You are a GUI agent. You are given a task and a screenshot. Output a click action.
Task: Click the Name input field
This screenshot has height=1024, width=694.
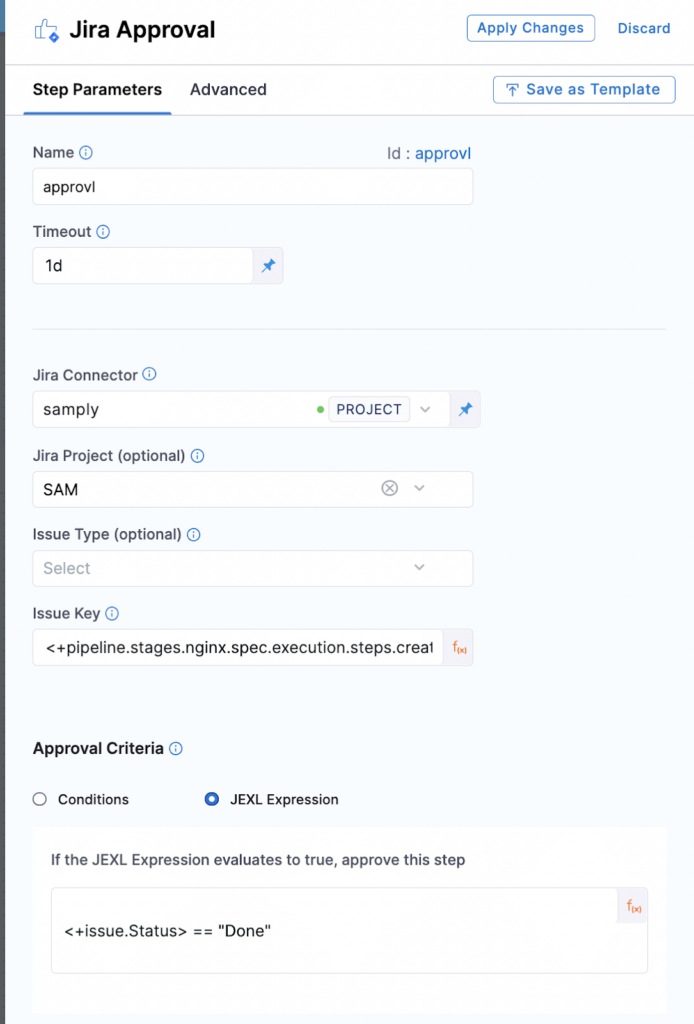(x=253, y=187)
